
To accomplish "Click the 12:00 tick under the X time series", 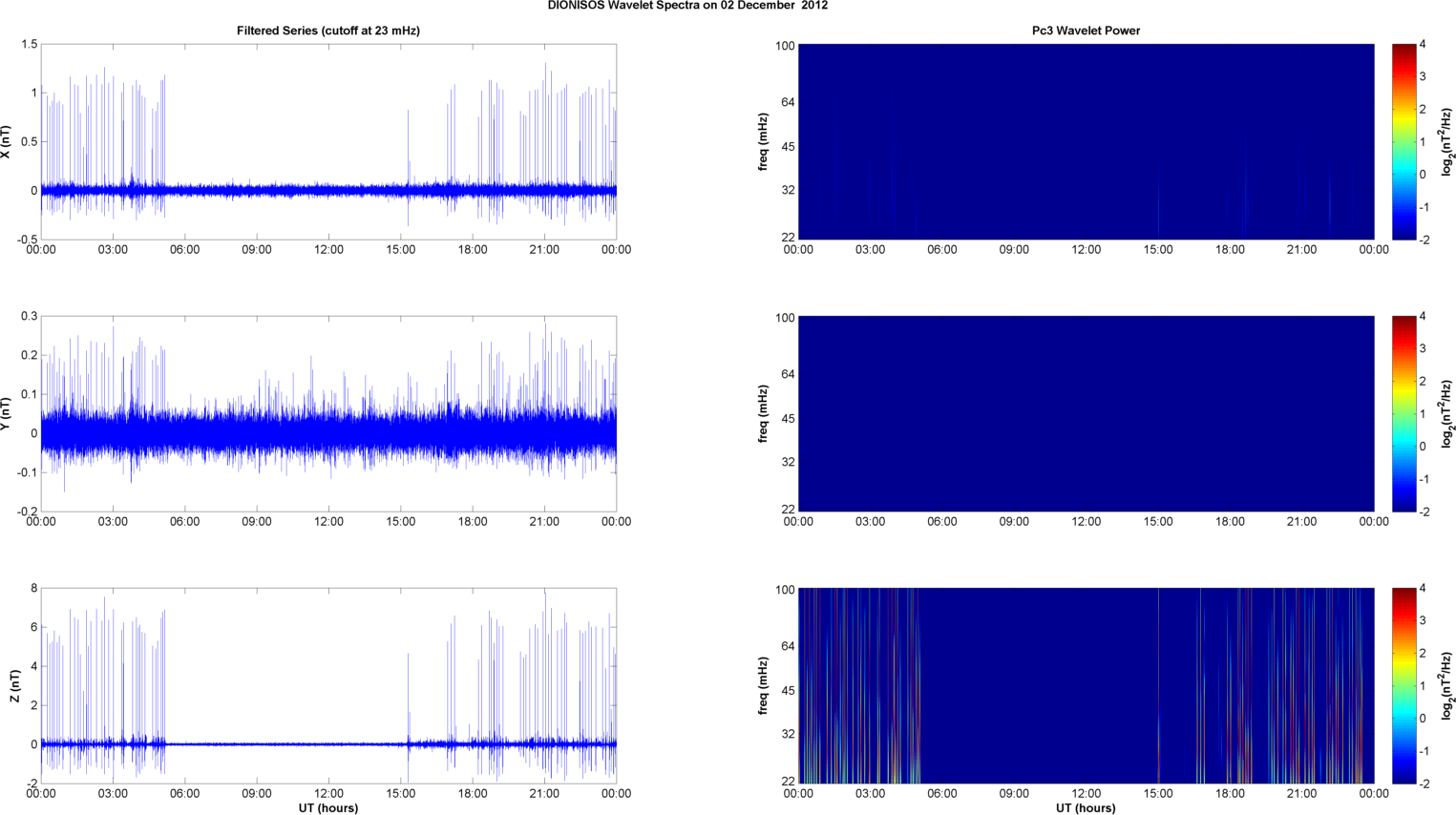I will tap(328, 250).
